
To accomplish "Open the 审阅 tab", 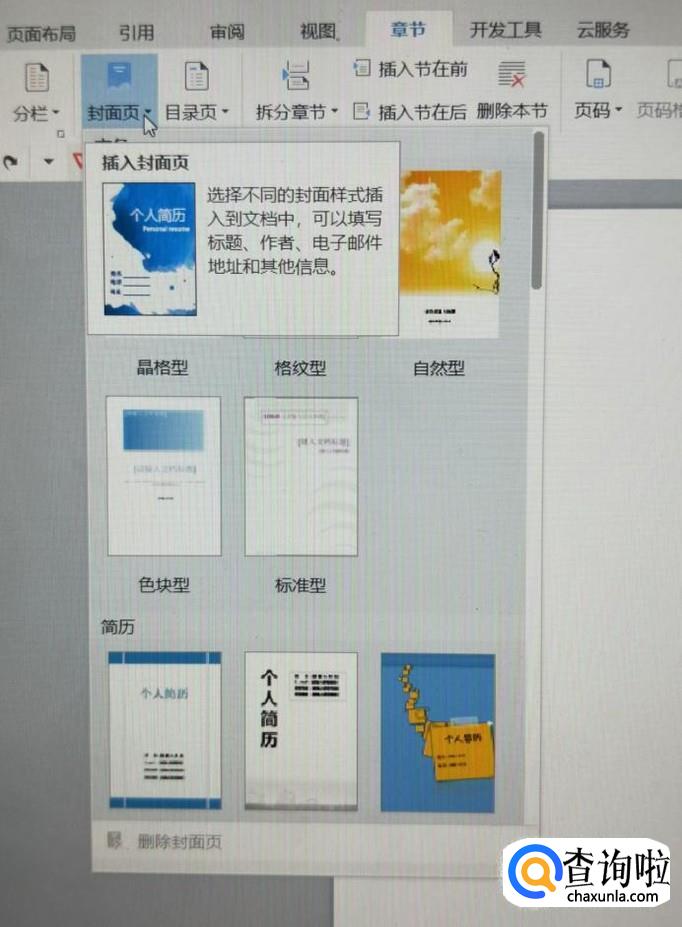I will [228, 32].
